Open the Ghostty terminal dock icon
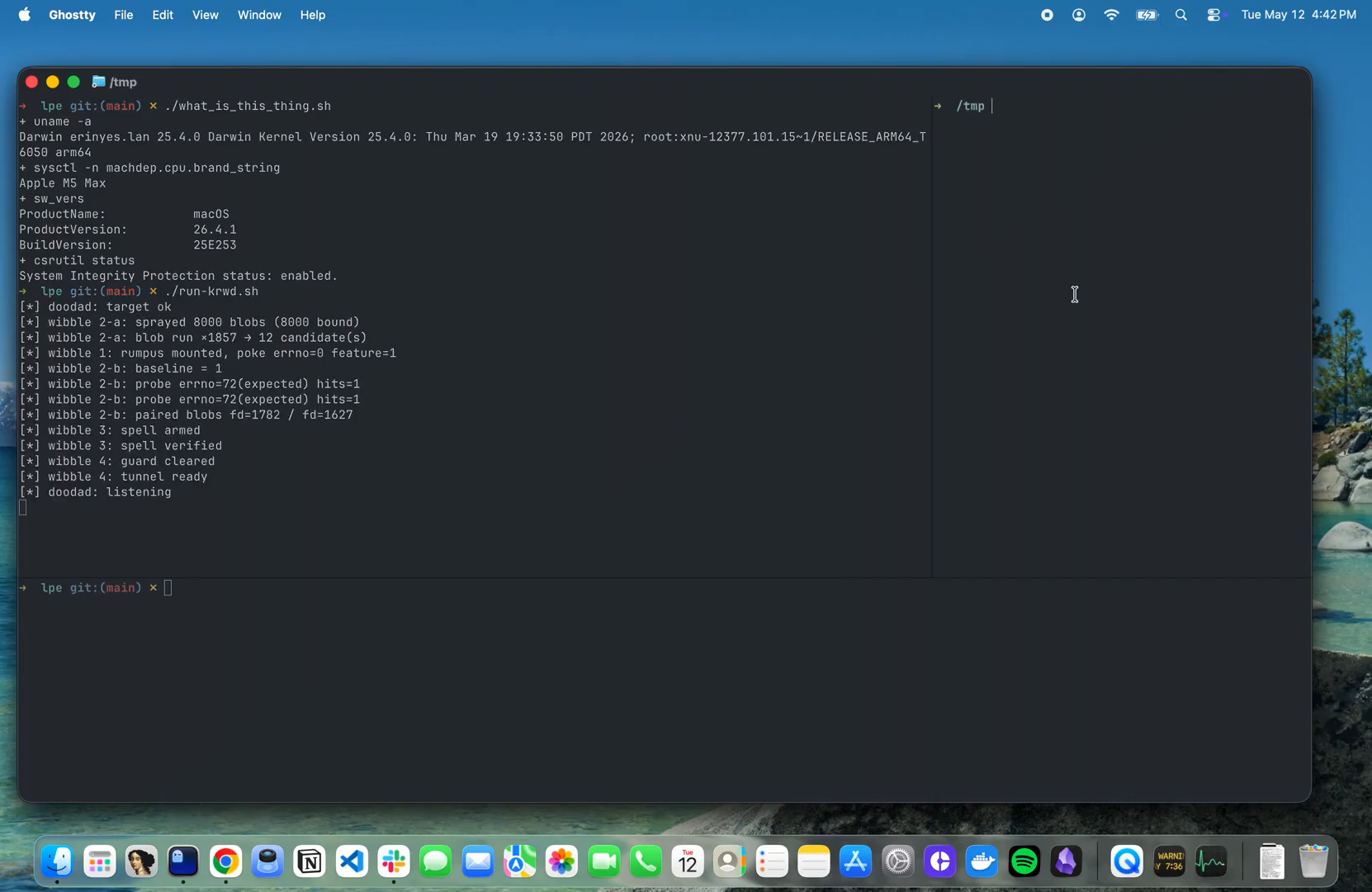The height and width of the screenshot is (892, 1372). [183, 861]
